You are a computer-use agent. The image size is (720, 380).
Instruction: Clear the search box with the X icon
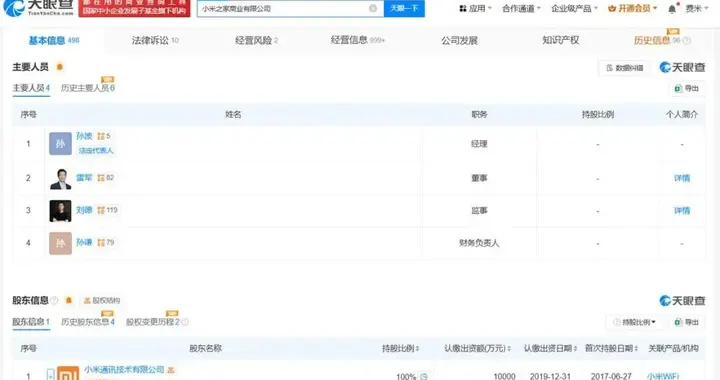pyautogui.click(x=373, y=8)
